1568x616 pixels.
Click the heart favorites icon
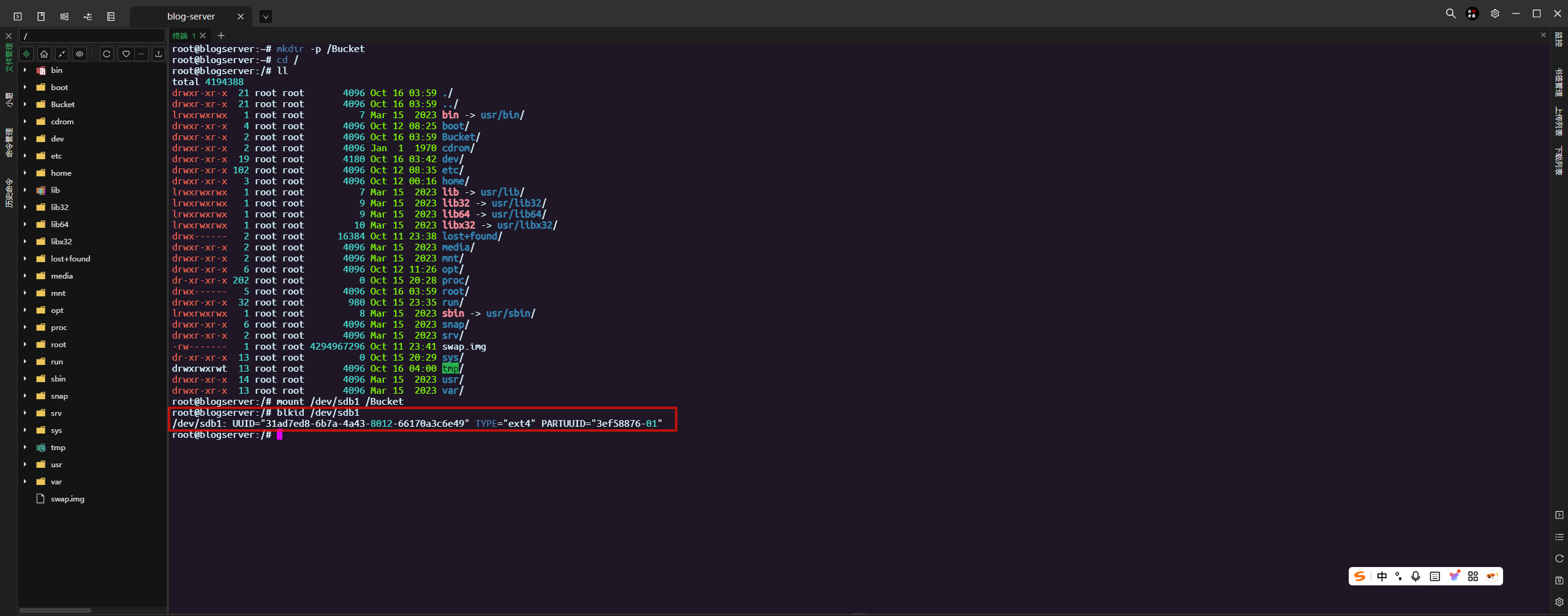[126, 54]
